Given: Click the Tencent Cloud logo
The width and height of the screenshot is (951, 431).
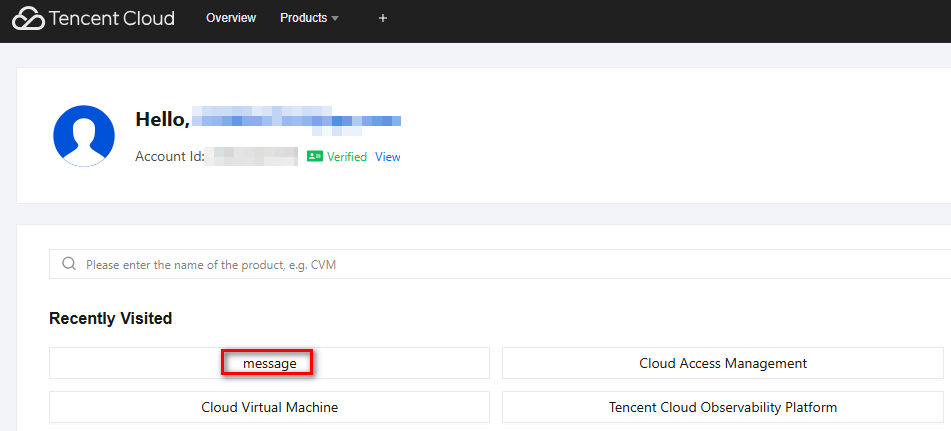Looking at the screenshot, I should coord(93,18).
